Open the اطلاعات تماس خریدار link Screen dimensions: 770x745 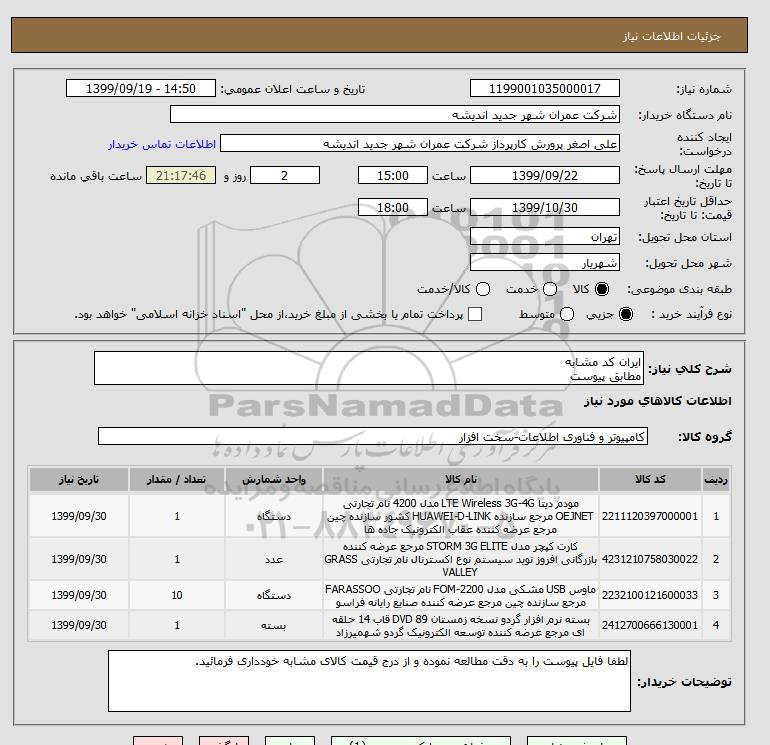pyautogui.click(x=162, y=144)
